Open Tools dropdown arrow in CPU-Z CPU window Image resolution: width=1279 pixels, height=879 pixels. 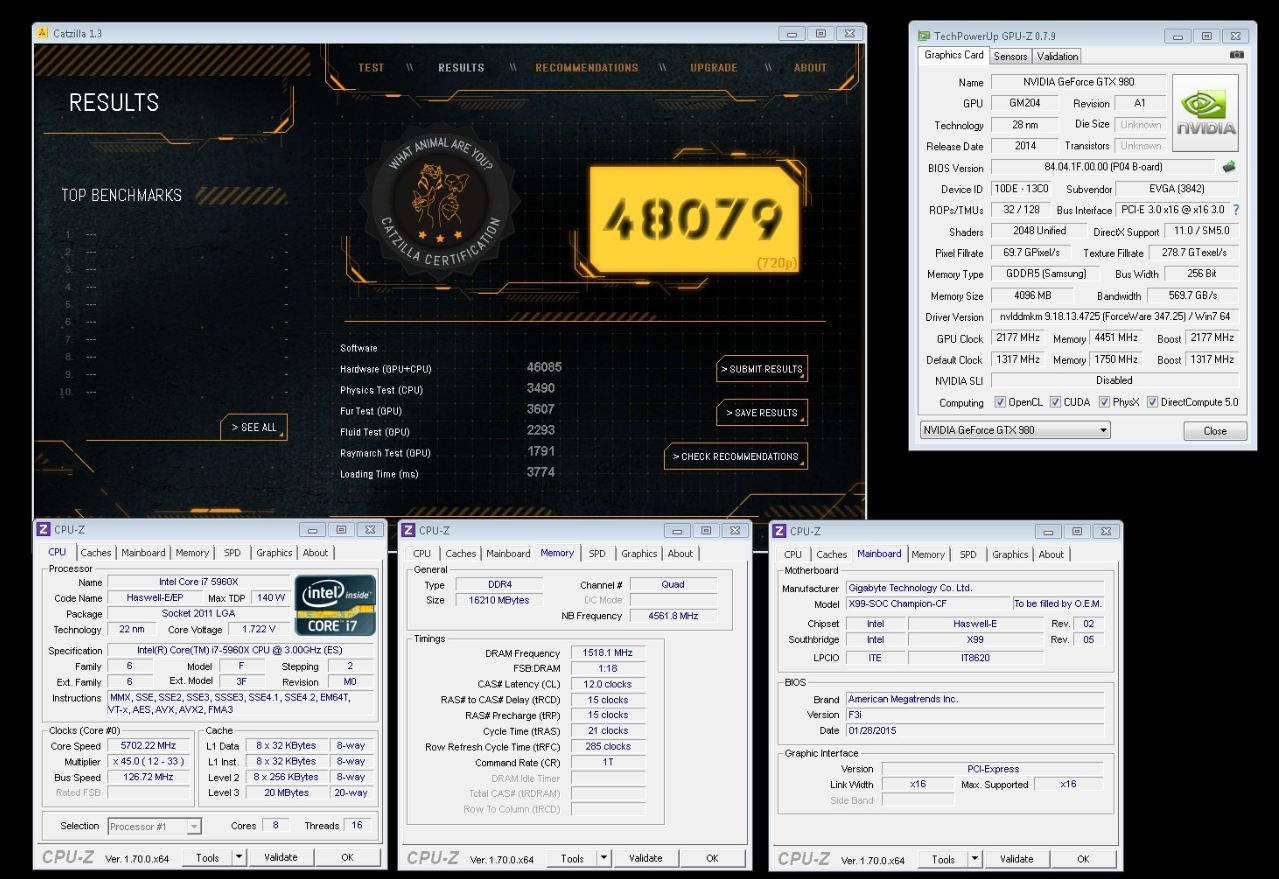point(239,857)
